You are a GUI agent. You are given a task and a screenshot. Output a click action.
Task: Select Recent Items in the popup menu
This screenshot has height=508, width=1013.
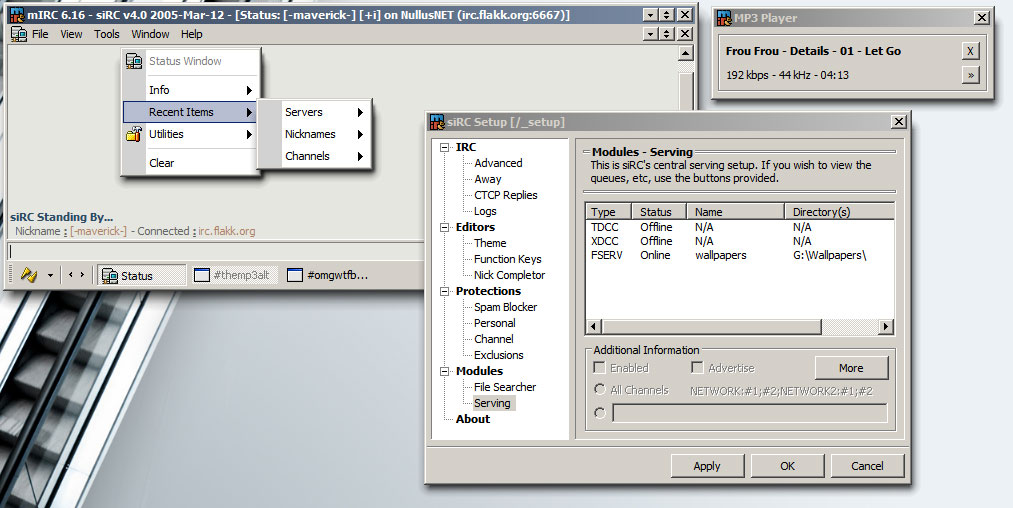pos(189,112)
